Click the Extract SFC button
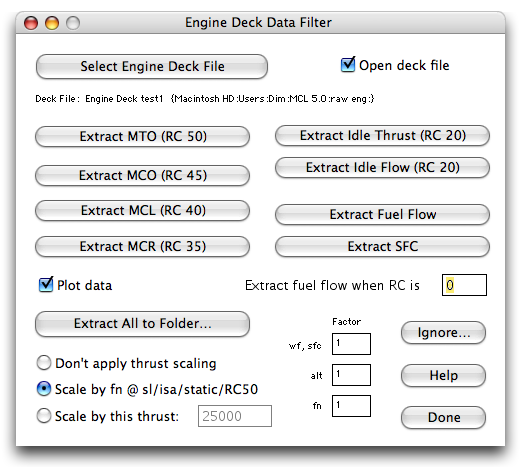 tap(382, 246)
